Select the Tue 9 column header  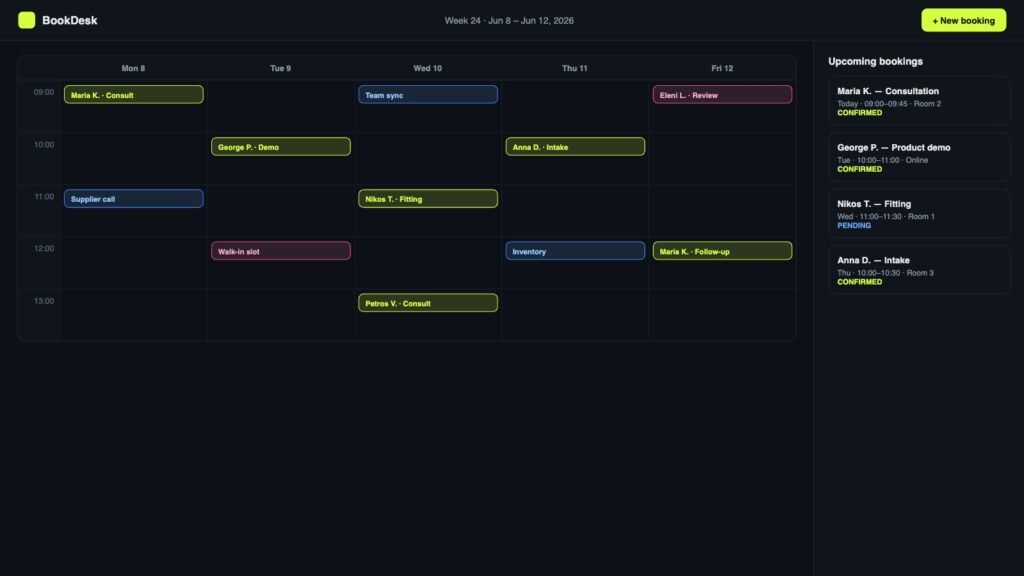pyautogui.click(x=281, y=68)
